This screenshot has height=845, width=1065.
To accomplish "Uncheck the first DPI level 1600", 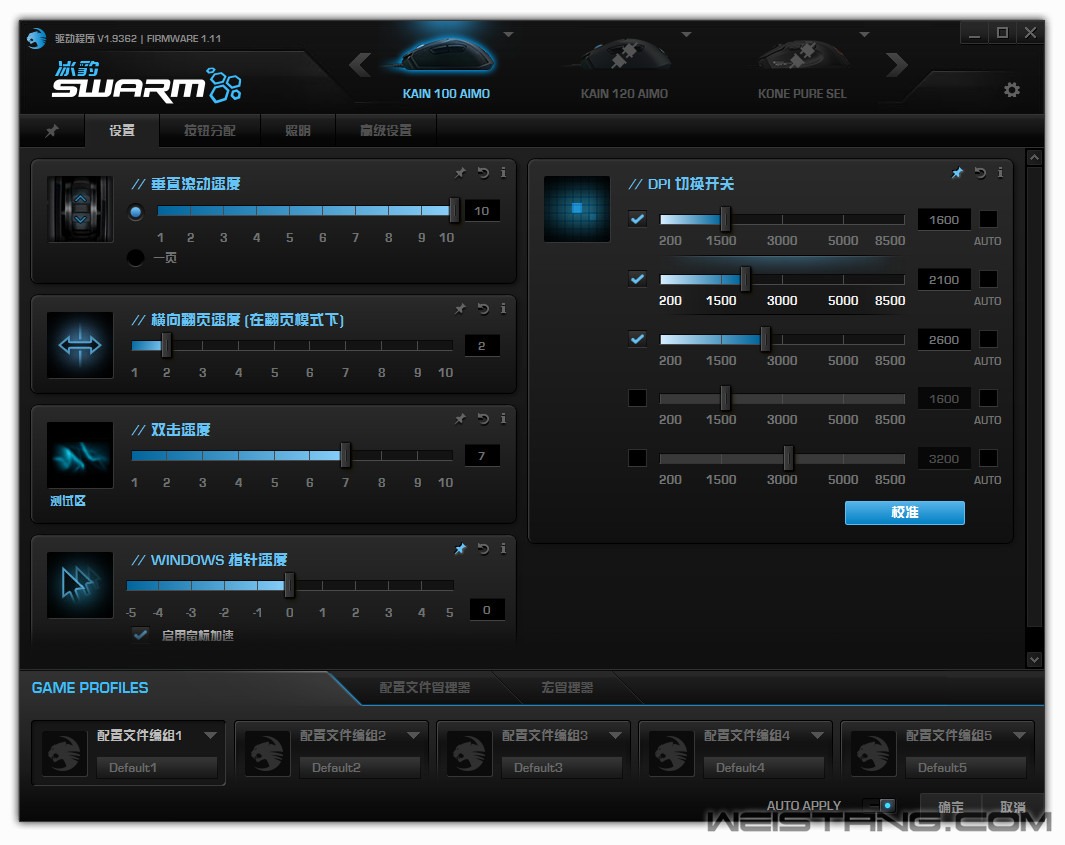I will click(637, 219).
